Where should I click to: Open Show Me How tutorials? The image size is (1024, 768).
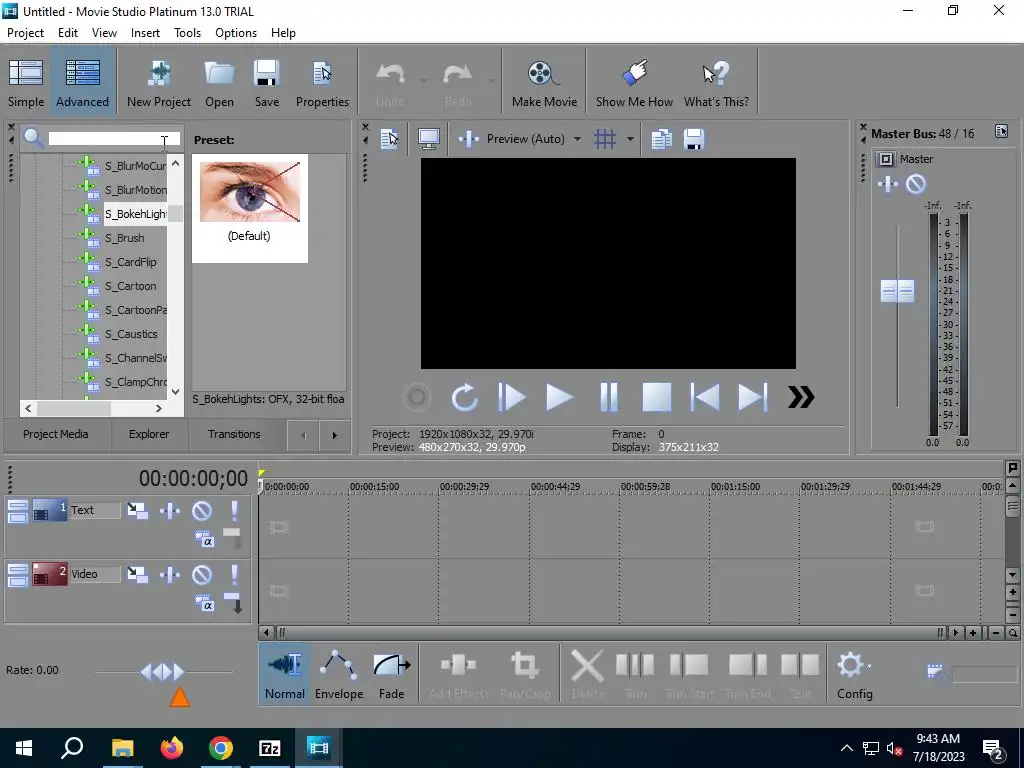tap(634, 82)
